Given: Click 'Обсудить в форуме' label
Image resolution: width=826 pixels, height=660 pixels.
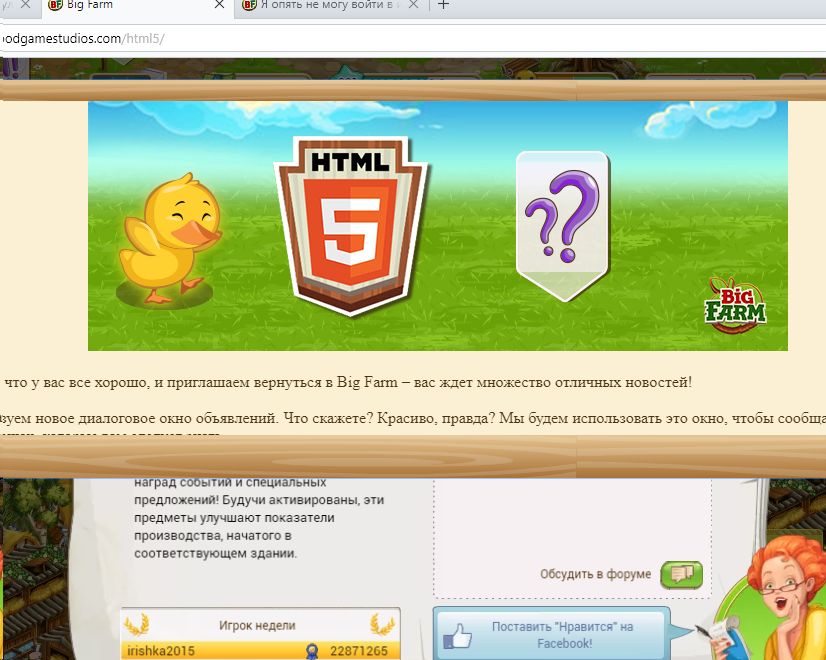Looking at the screenshot, I should point(595,574).
